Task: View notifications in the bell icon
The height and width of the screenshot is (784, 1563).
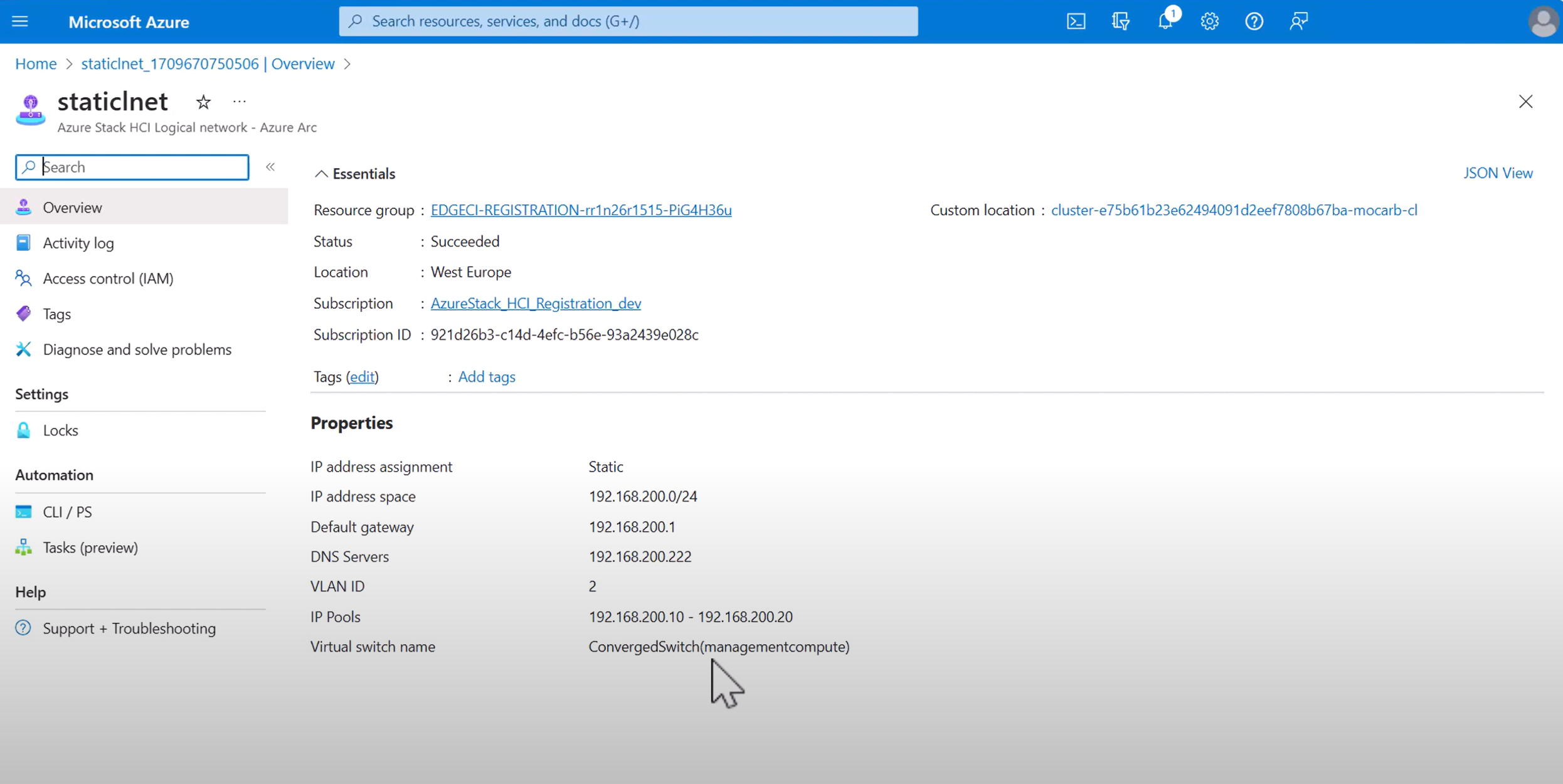Action: (x=1165, y=21)
